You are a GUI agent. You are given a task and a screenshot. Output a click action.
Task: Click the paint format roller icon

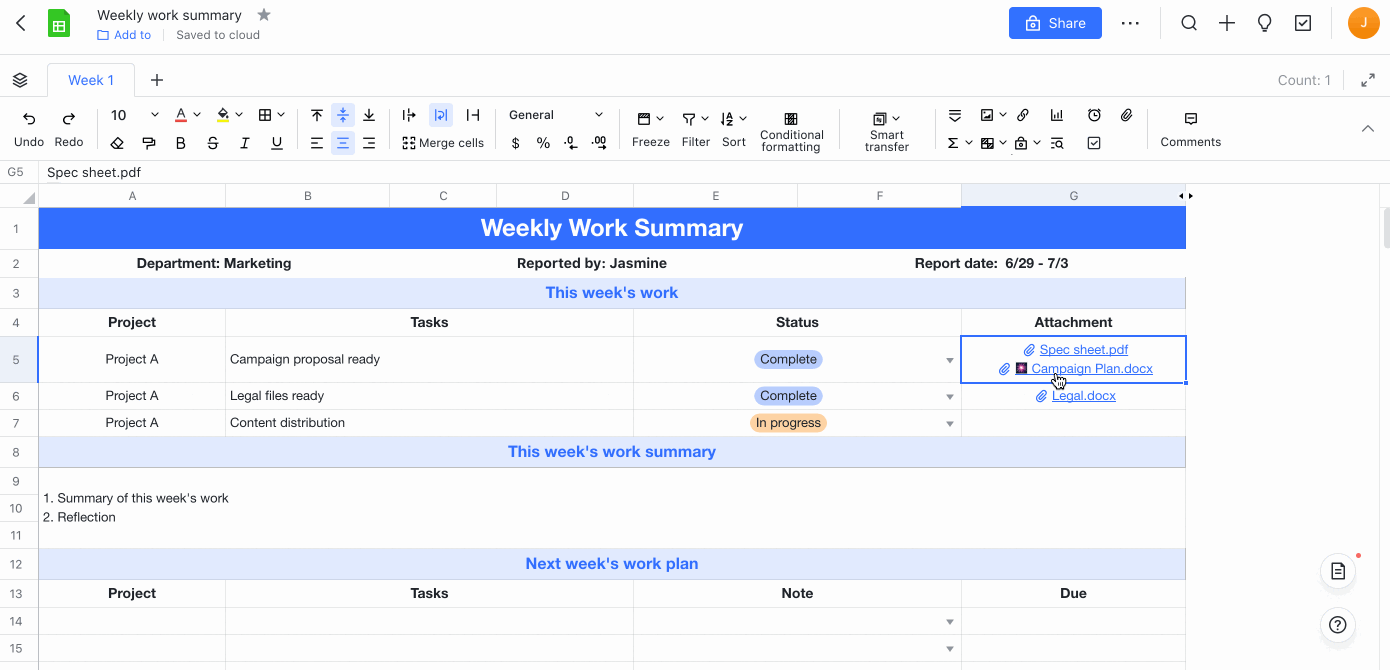[149, 143]
